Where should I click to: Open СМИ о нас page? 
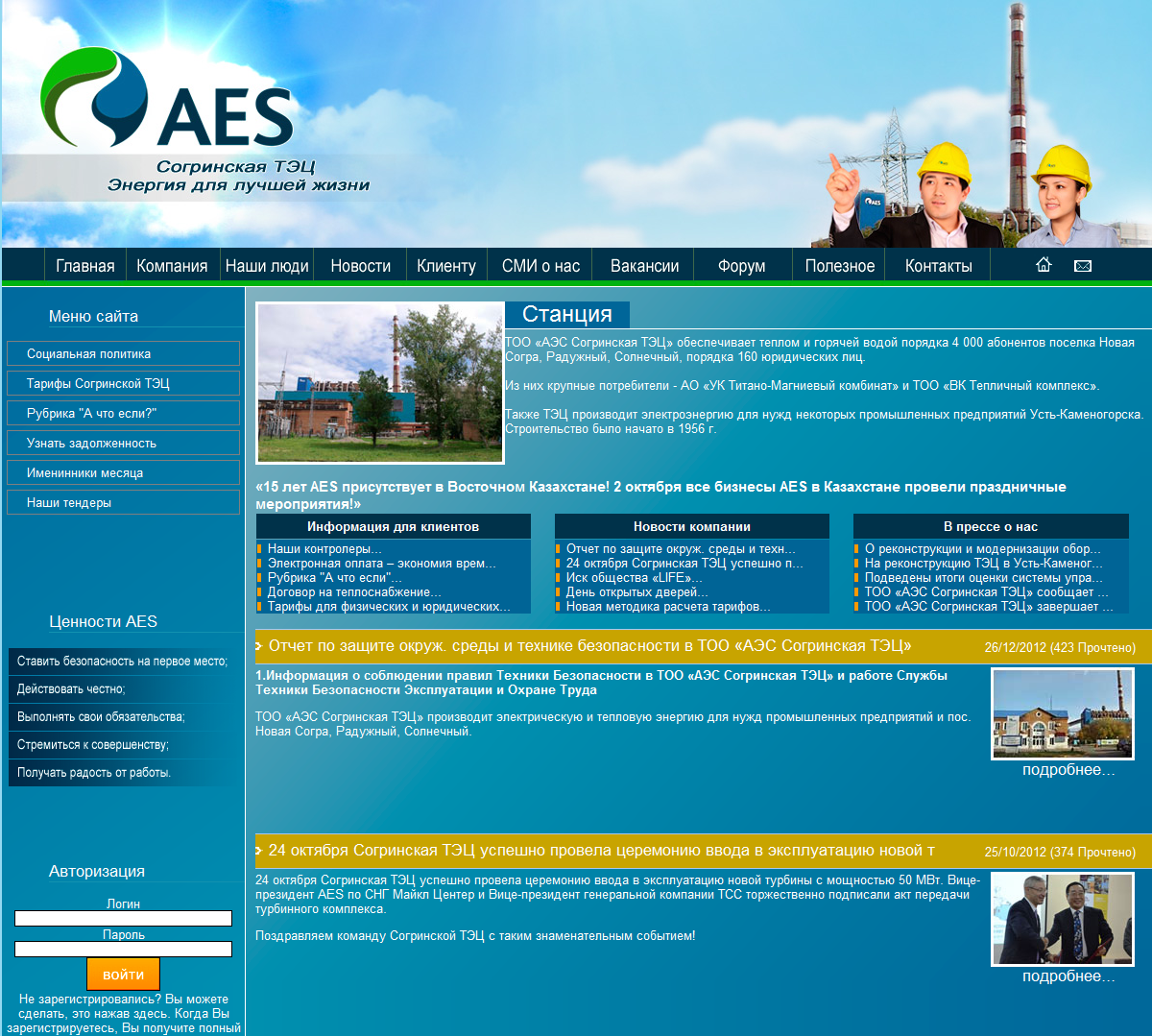pos(540,266)
